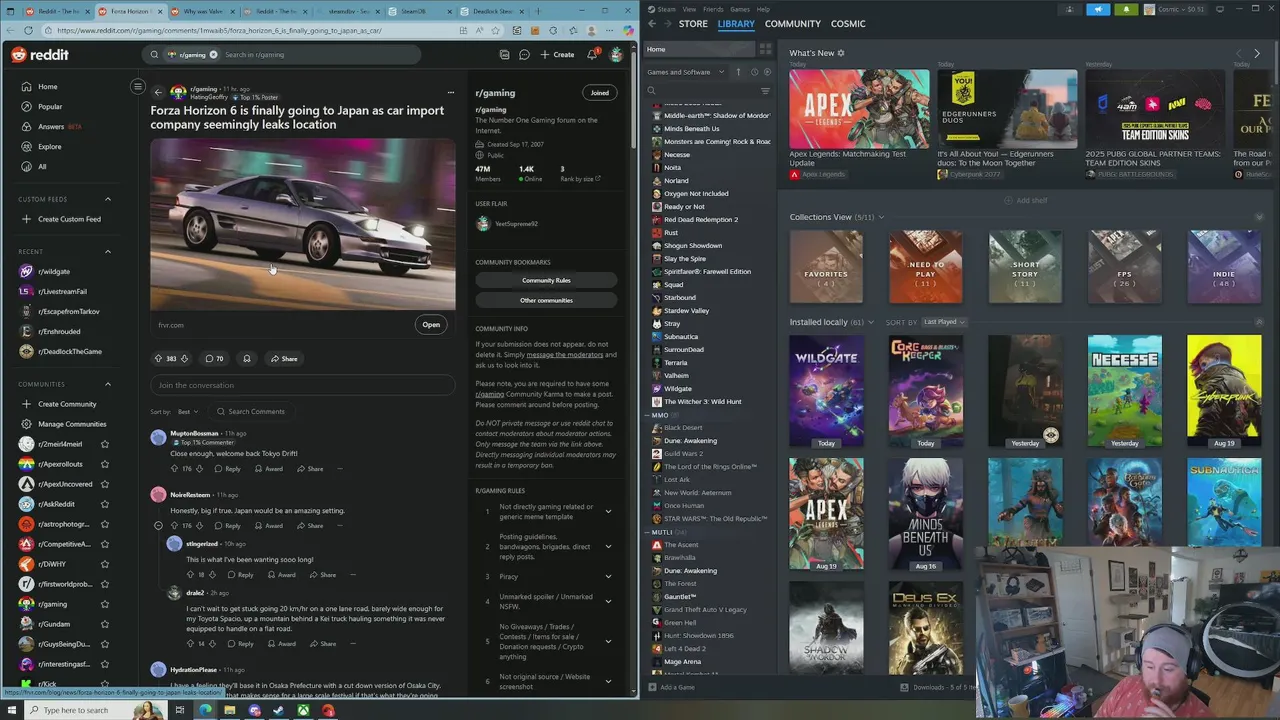Favorite r/gaming with its star

pos(104,604)
